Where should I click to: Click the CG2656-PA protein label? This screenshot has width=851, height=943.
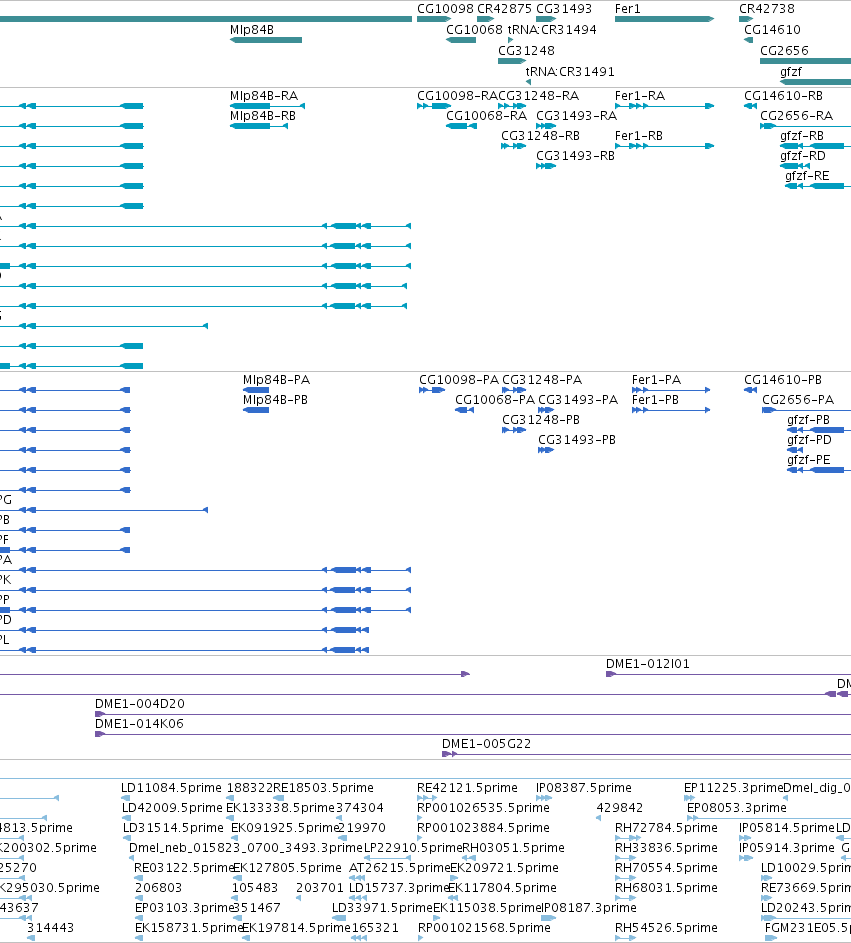click(797, 399)
